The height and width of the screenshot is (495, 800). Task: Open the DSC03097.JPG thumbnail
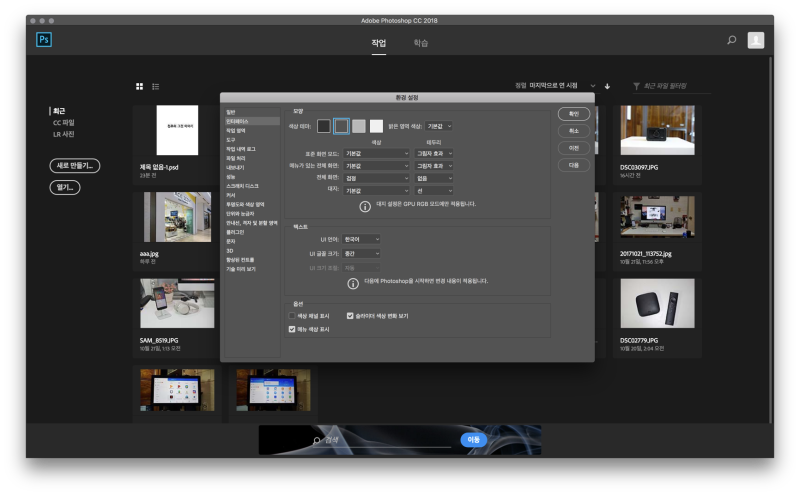[657, 130]
